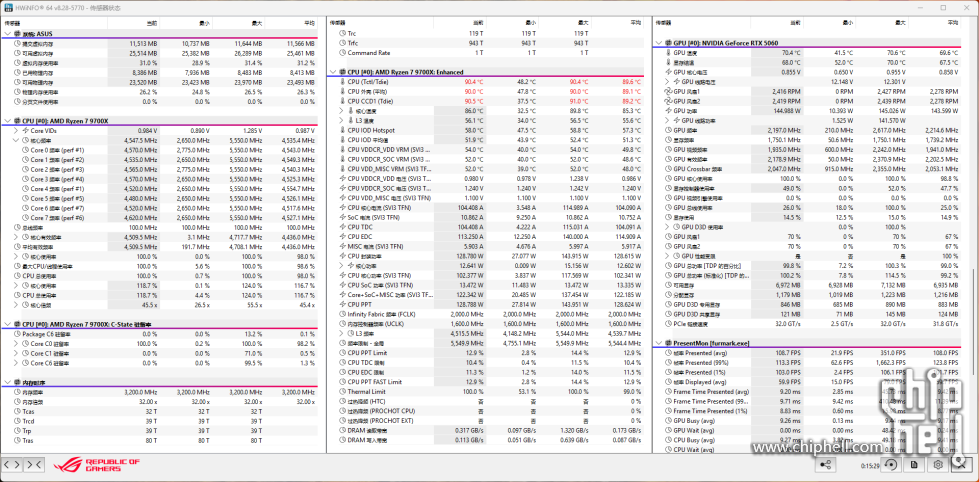Click the 4,620.0 MHz value of Core 7

[141, 217]
